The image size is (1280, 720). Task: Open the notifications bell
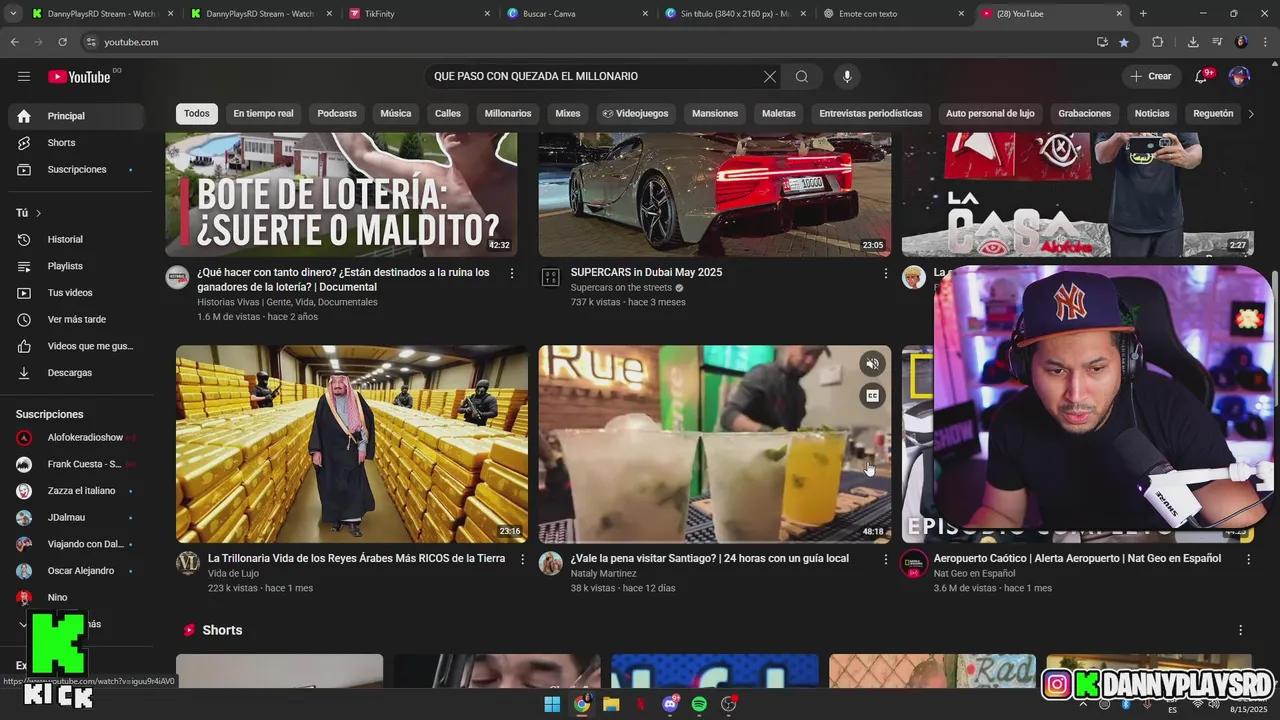(x=1202, y=77)
